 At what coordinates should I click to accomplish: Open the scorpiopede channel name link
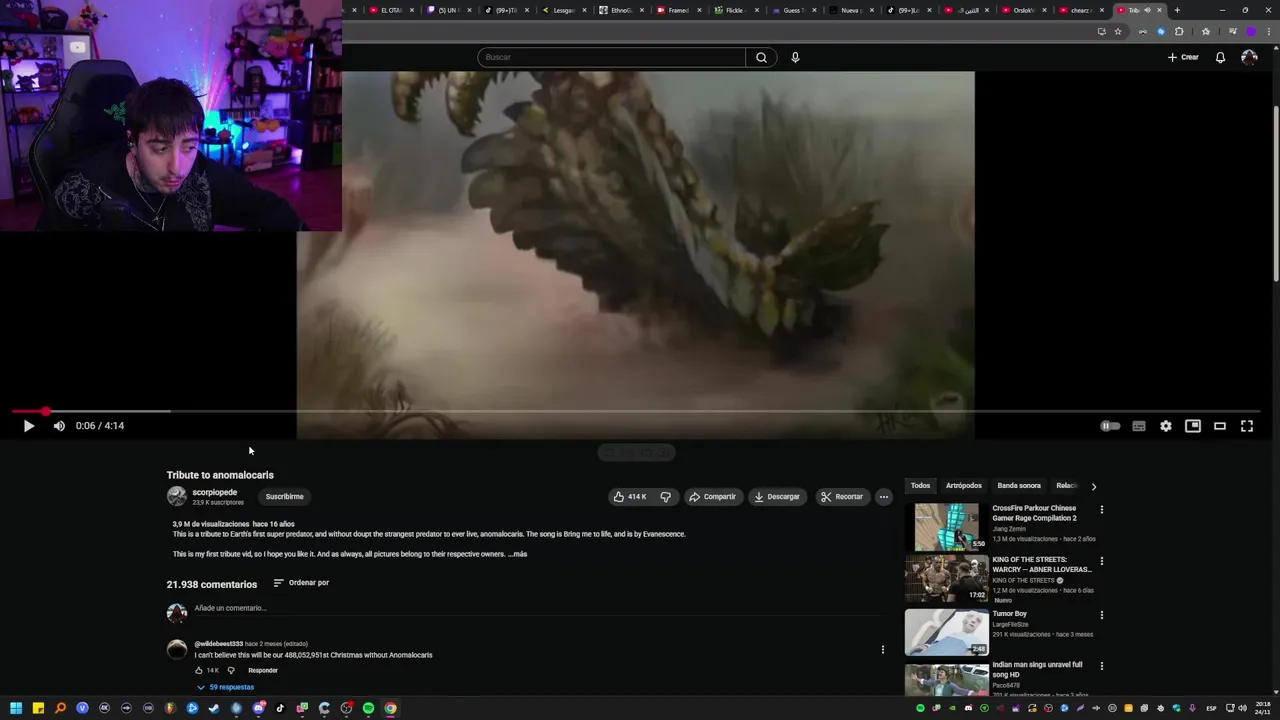coord(214,492)
